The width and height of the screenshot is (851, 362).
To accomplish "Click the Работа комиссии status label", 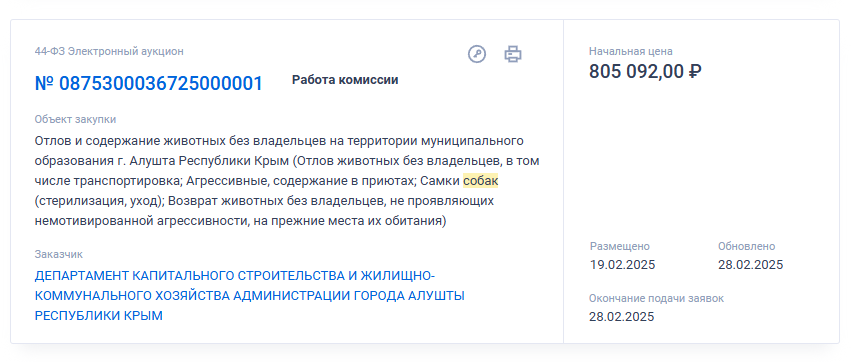I will [345, 80].
